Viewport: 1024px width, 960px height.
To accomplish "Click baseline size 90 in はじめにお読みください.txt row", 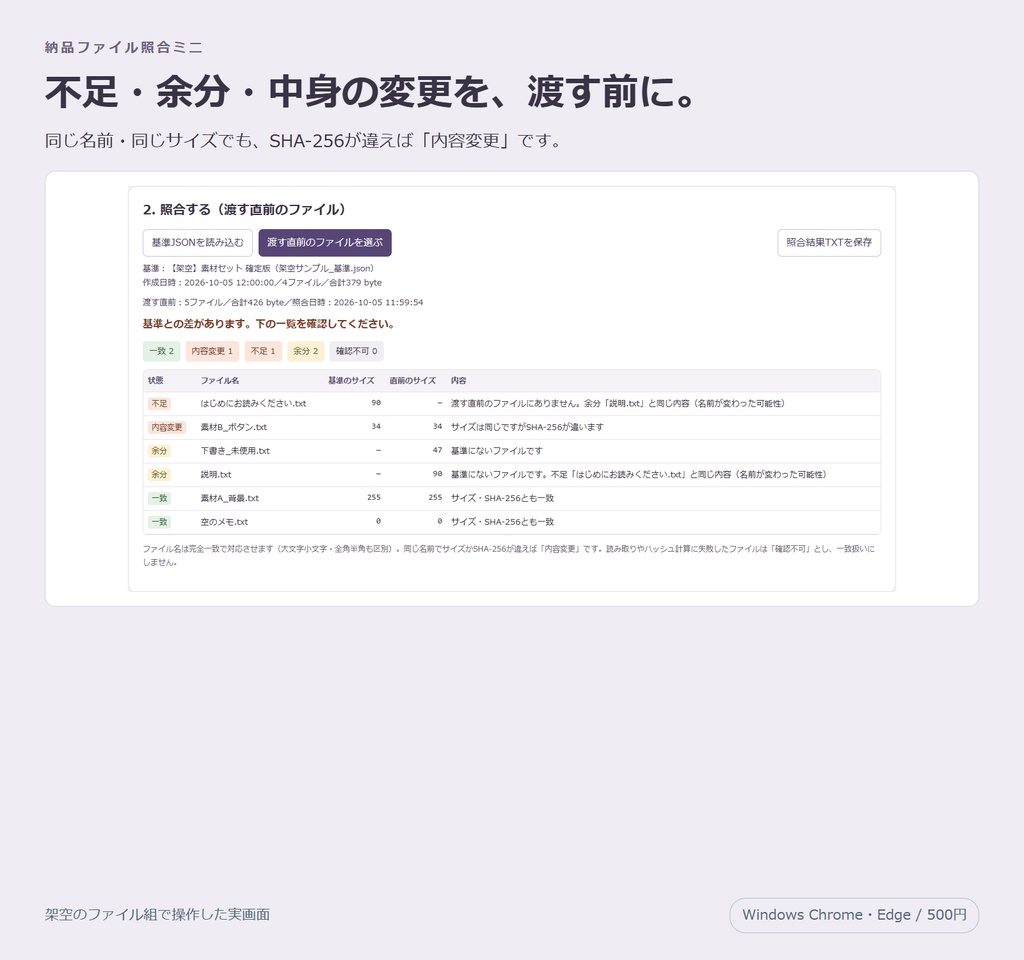I will click(376, 403).
